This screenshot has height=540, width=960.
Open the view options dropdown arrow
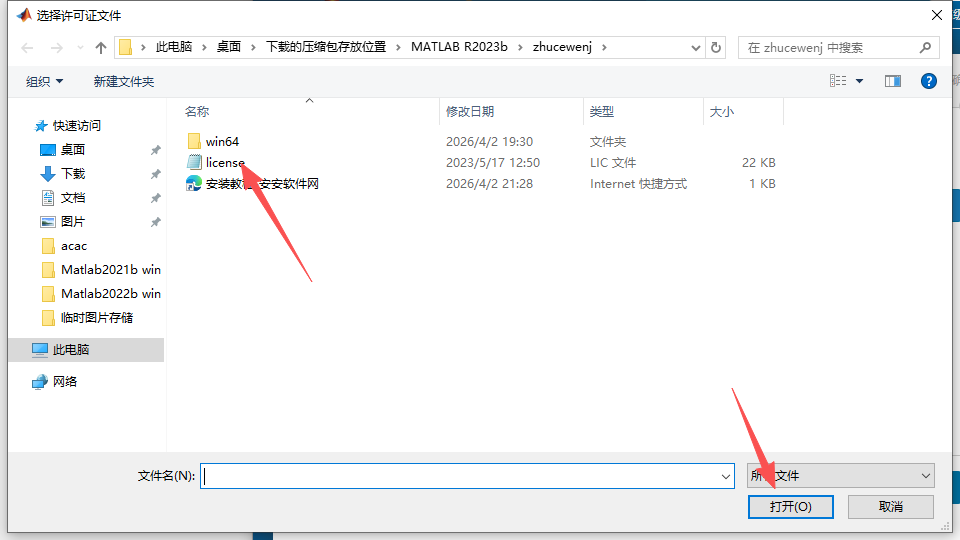pyautogui.click(x=860, y=81)
